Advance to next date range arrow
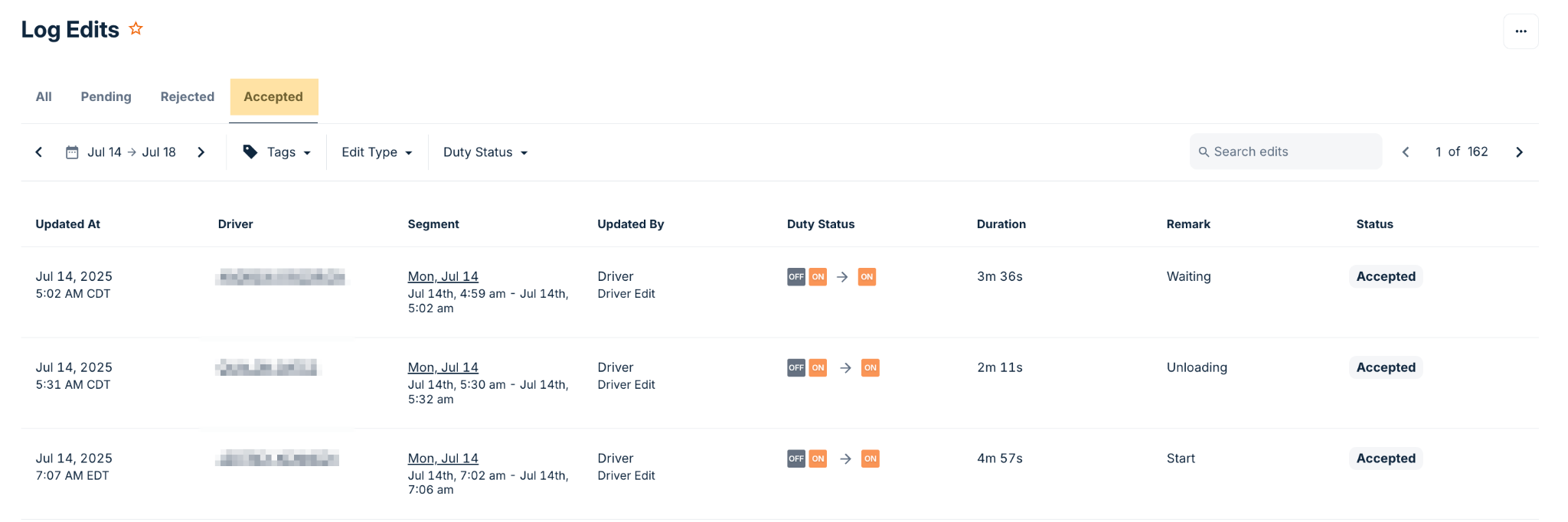 click(201, 152)
